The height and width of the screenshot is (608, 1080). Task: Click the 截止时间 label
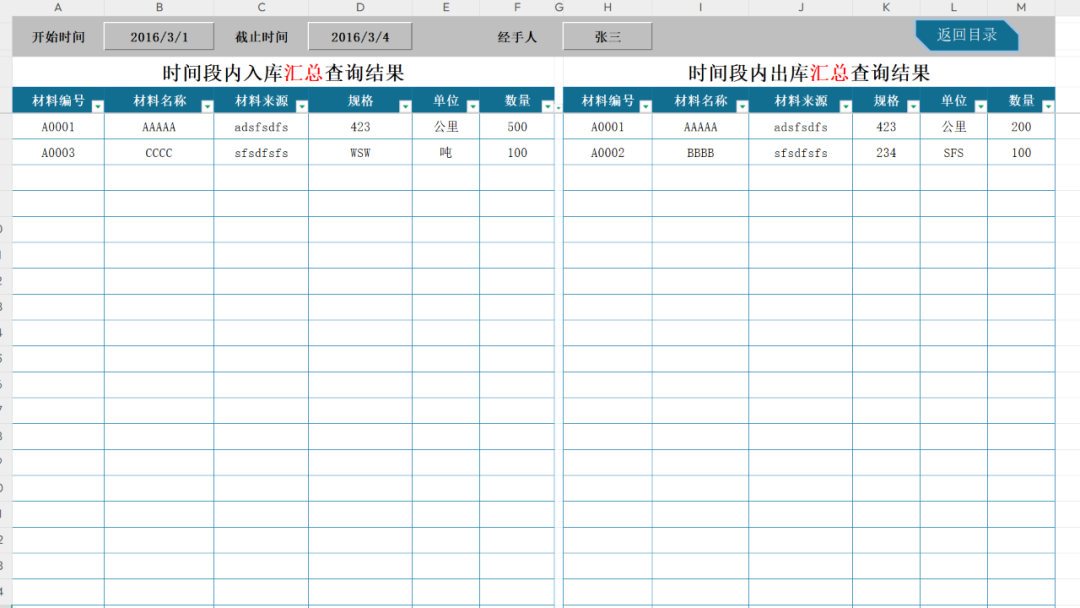tap(261, 36)
